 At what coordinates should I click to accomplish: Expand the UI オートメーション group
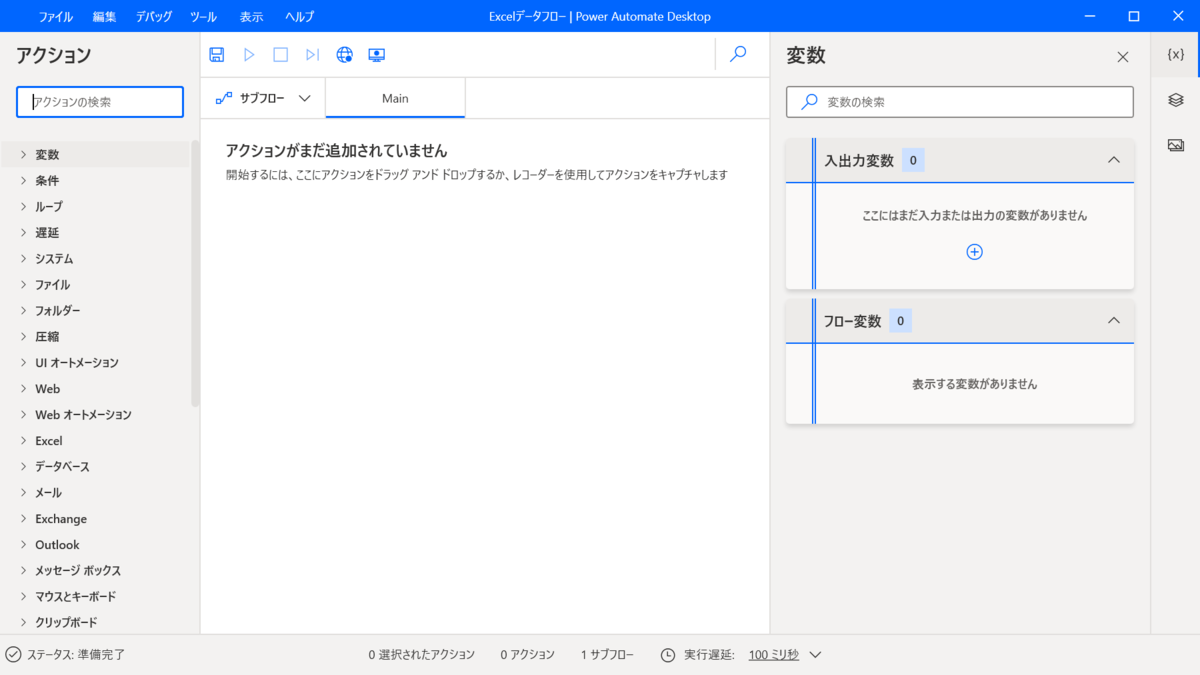24,363
